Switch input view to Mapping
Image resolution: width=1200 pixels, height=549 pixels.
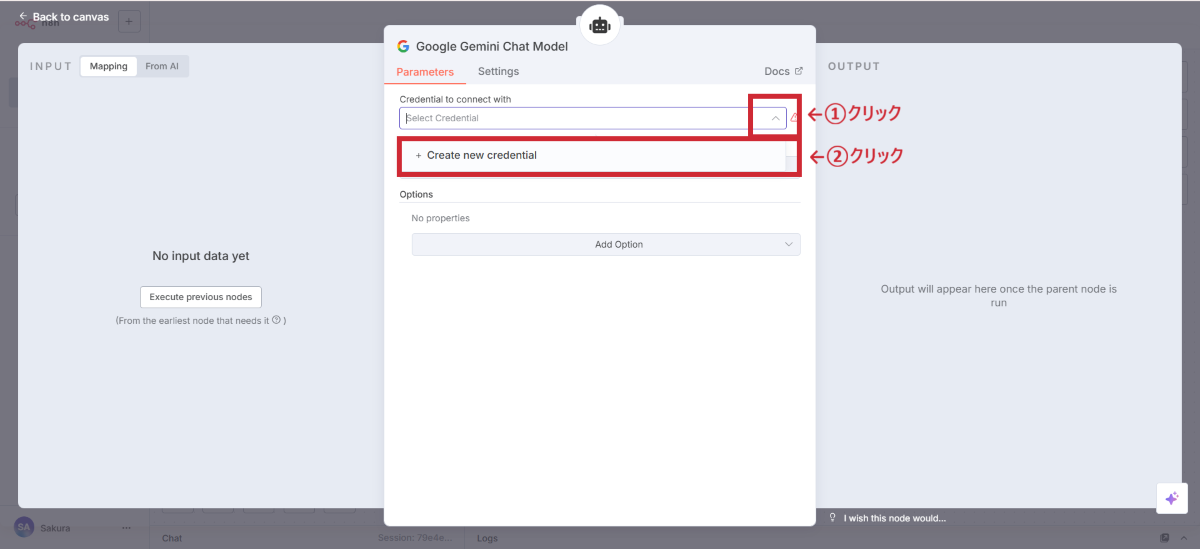pyautogui.click(x=108, y=66)
